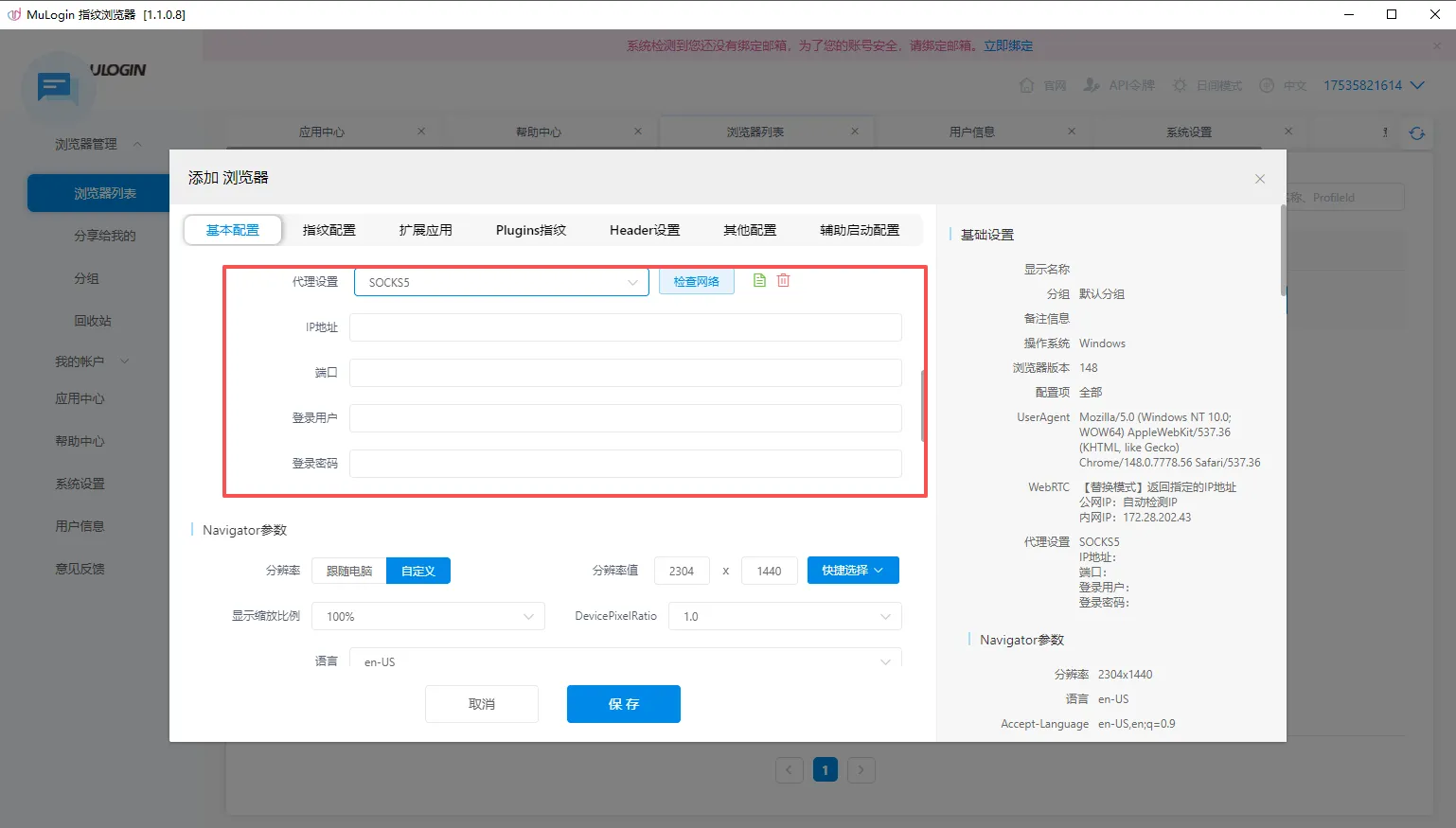Image resolution: width=1456 pixels, height=828 pixels.
Task: Open 分组 in the sidebar
Action: (x=86, y=278)
